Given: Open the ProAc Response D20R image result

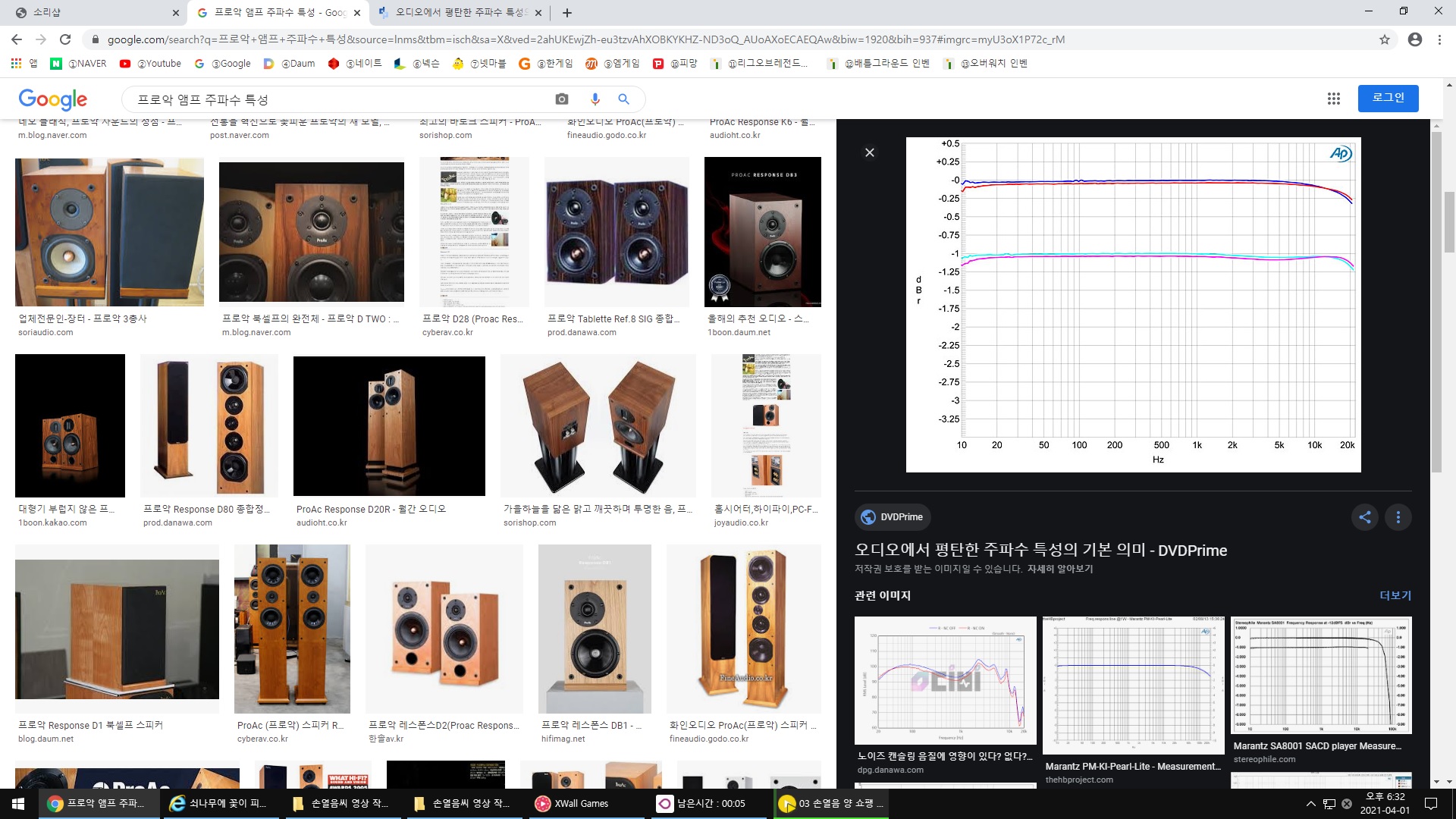Looking at the screenshot, I should coord(389,425).
